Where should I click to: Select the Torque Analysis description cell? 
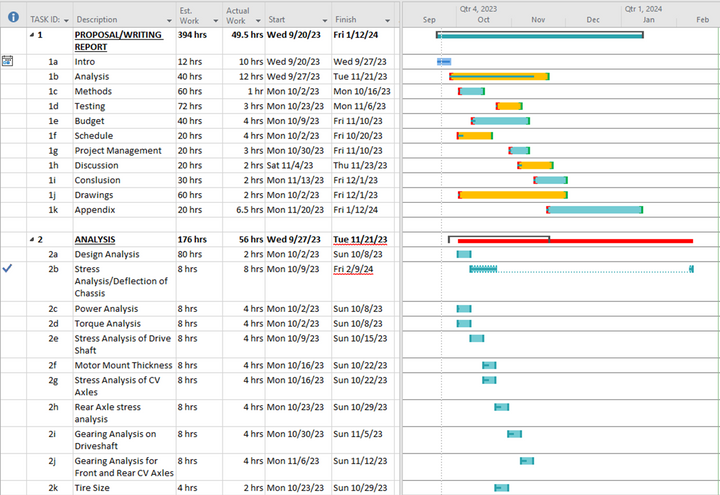coord(124,323)
